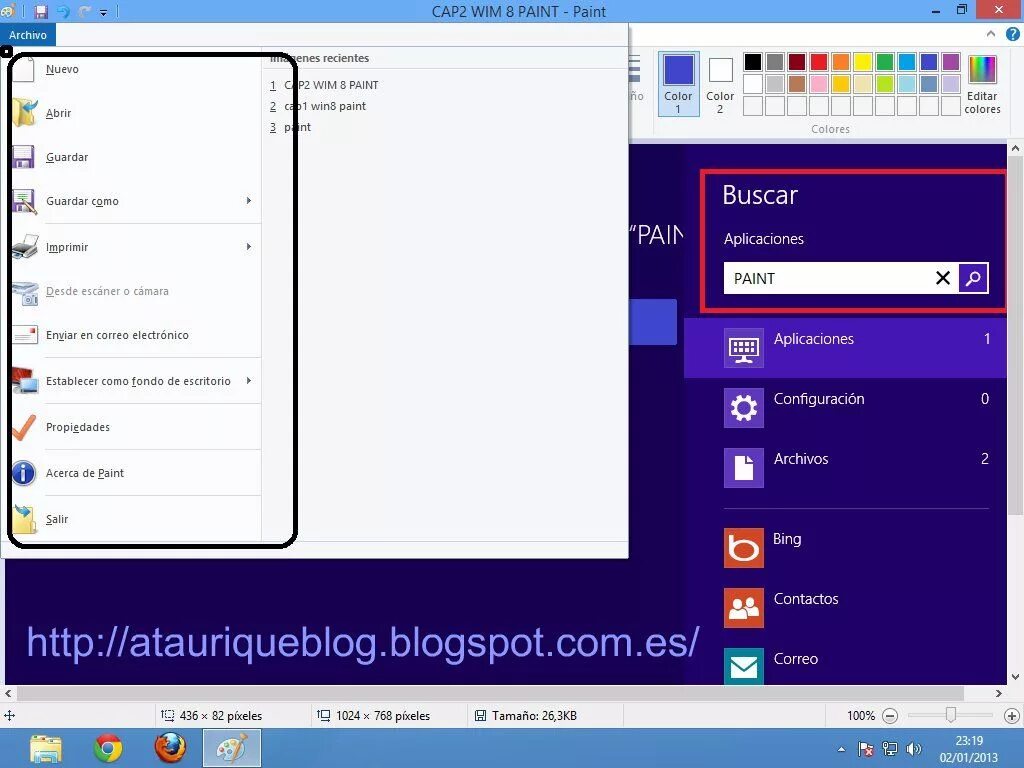This screenshot has height=768, width=1024.
Task: Click the Abrir folder icon
Action: click(x=25, y=112)
